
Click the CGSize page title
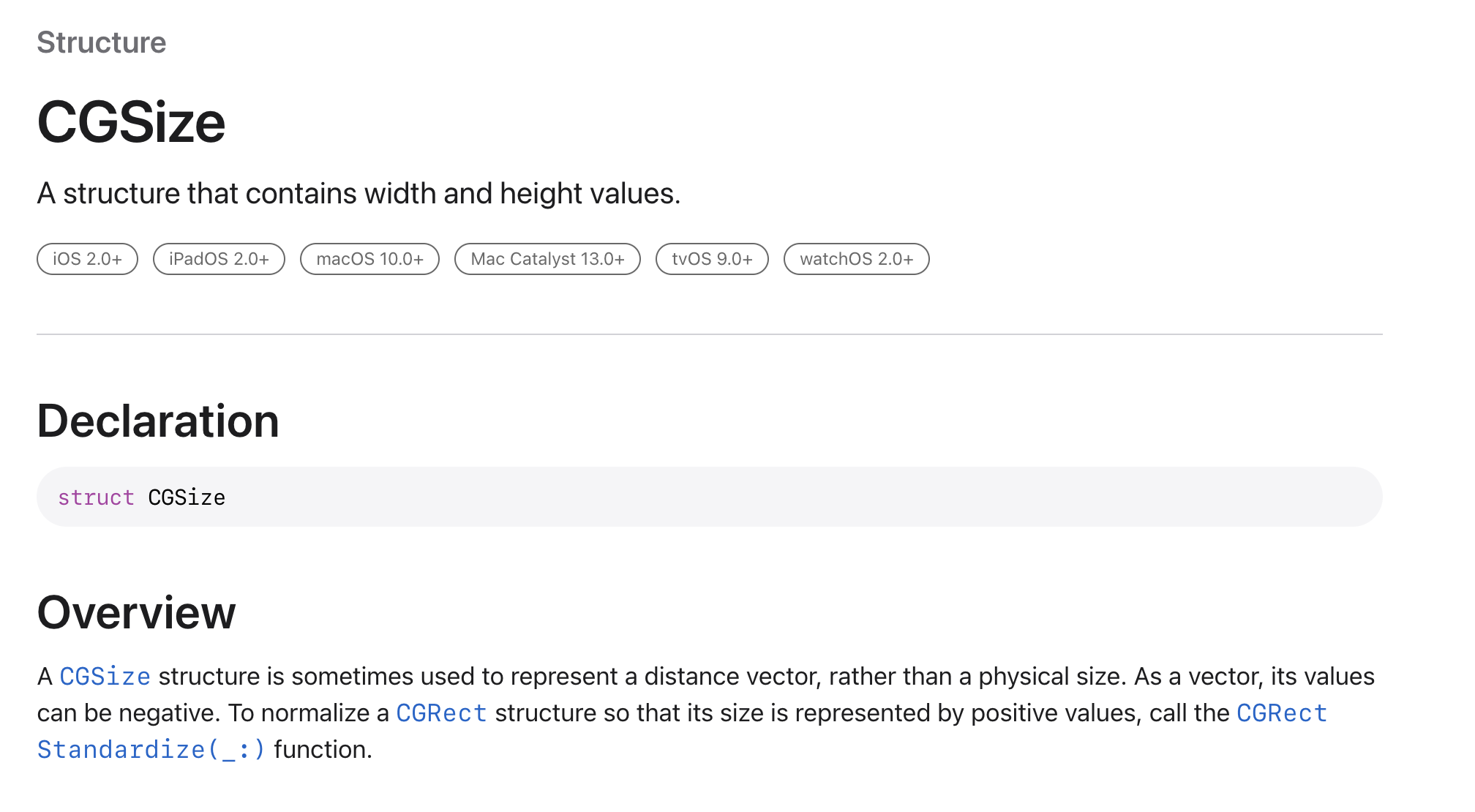(x=131, y=122)
